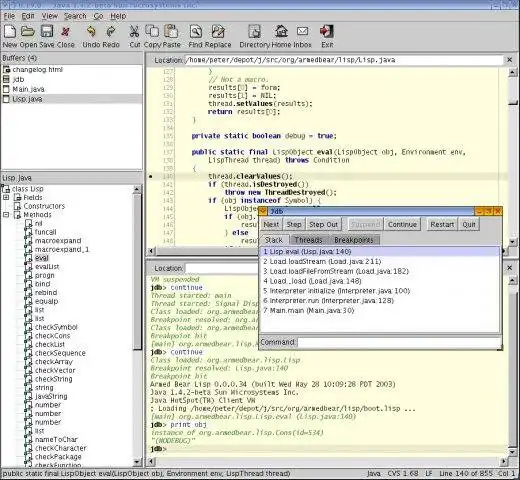Select the funcall method in the tree
The width and height of the screenshot is (520, 480).
pos(46,232)
